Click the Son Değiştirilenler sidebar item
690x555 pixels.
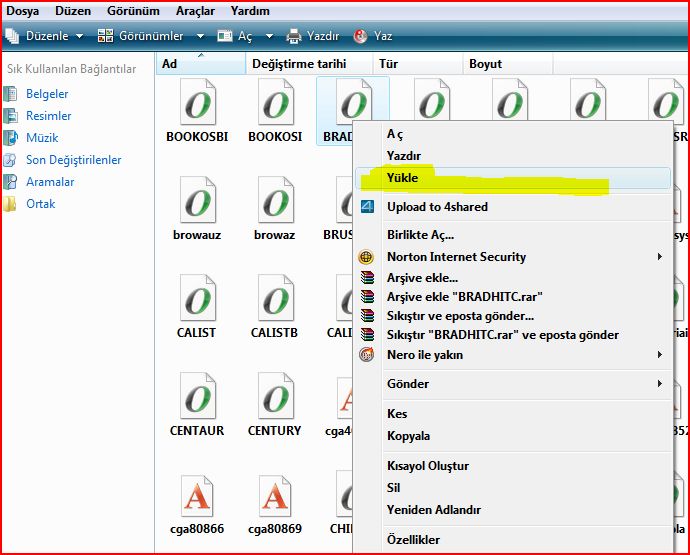[73, 160]
